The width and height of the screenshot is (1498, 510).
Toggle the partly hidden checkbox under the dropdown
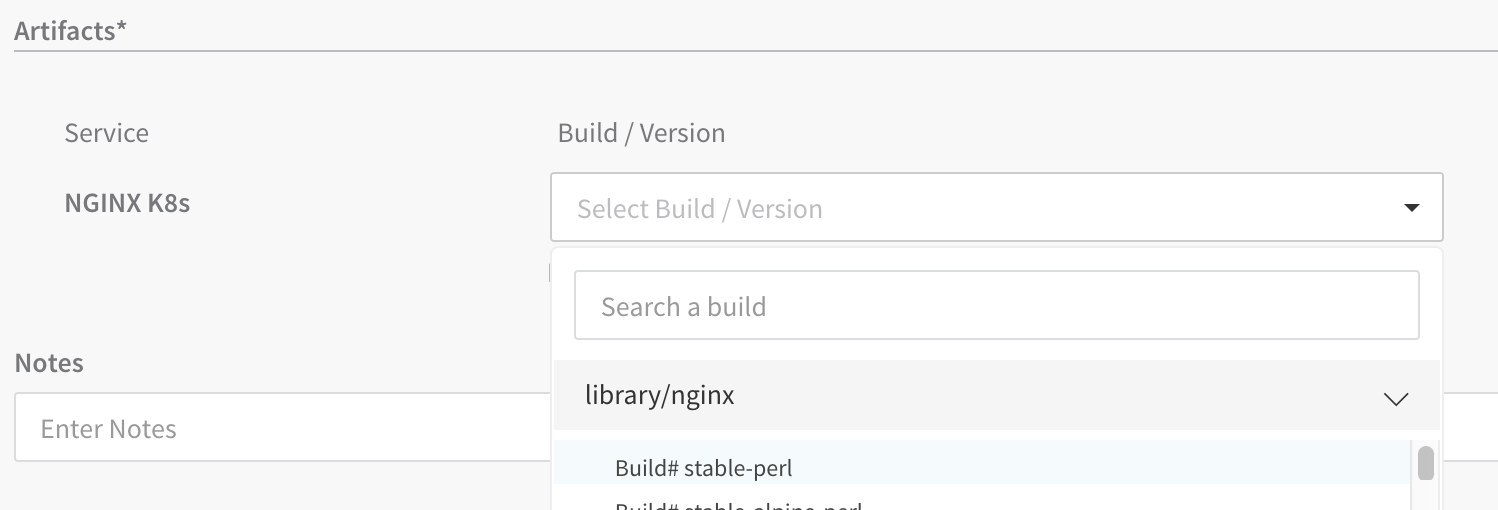pos(551,273)
